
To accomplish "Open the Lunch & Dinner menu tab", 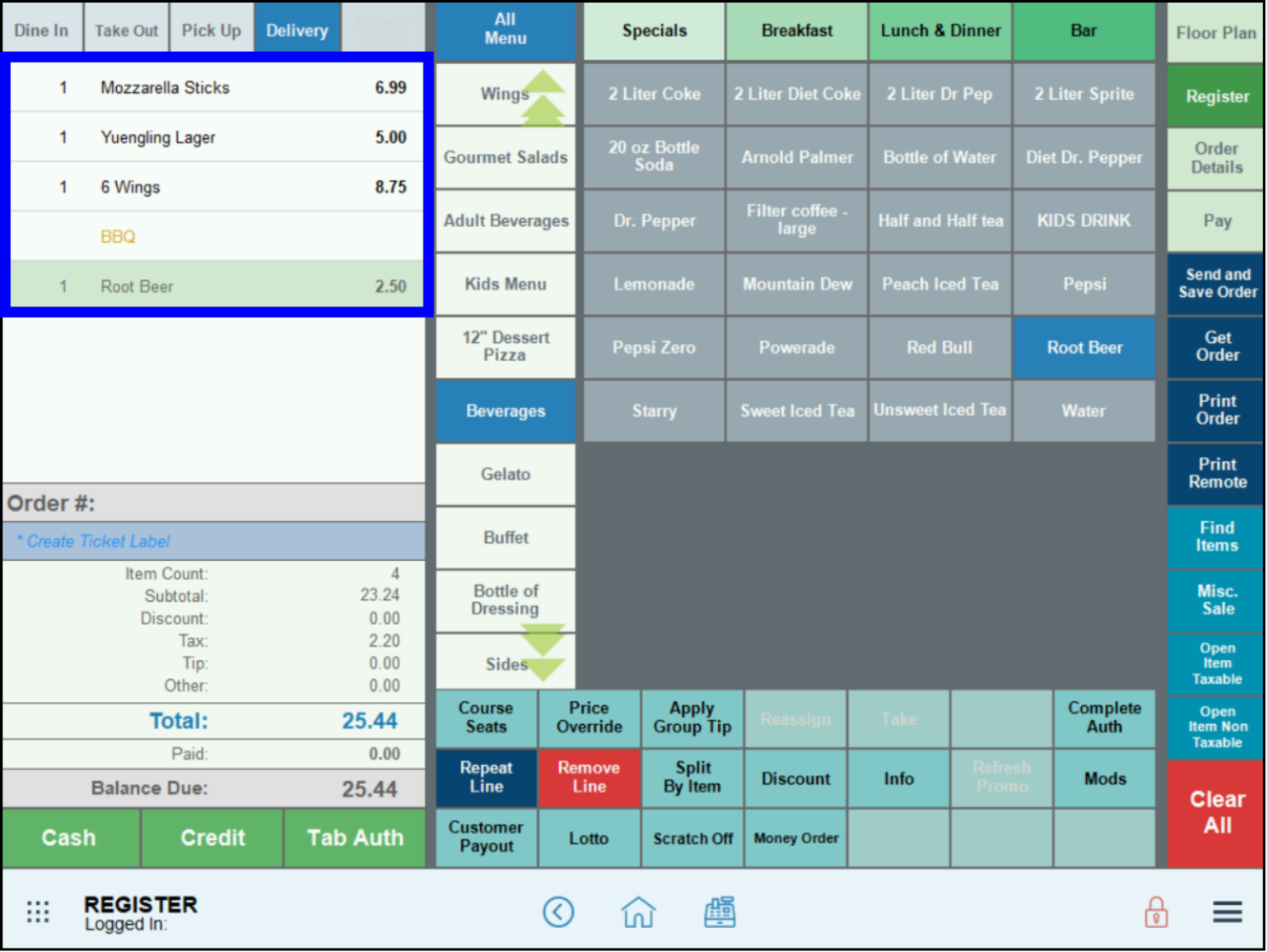I will 940,31.
